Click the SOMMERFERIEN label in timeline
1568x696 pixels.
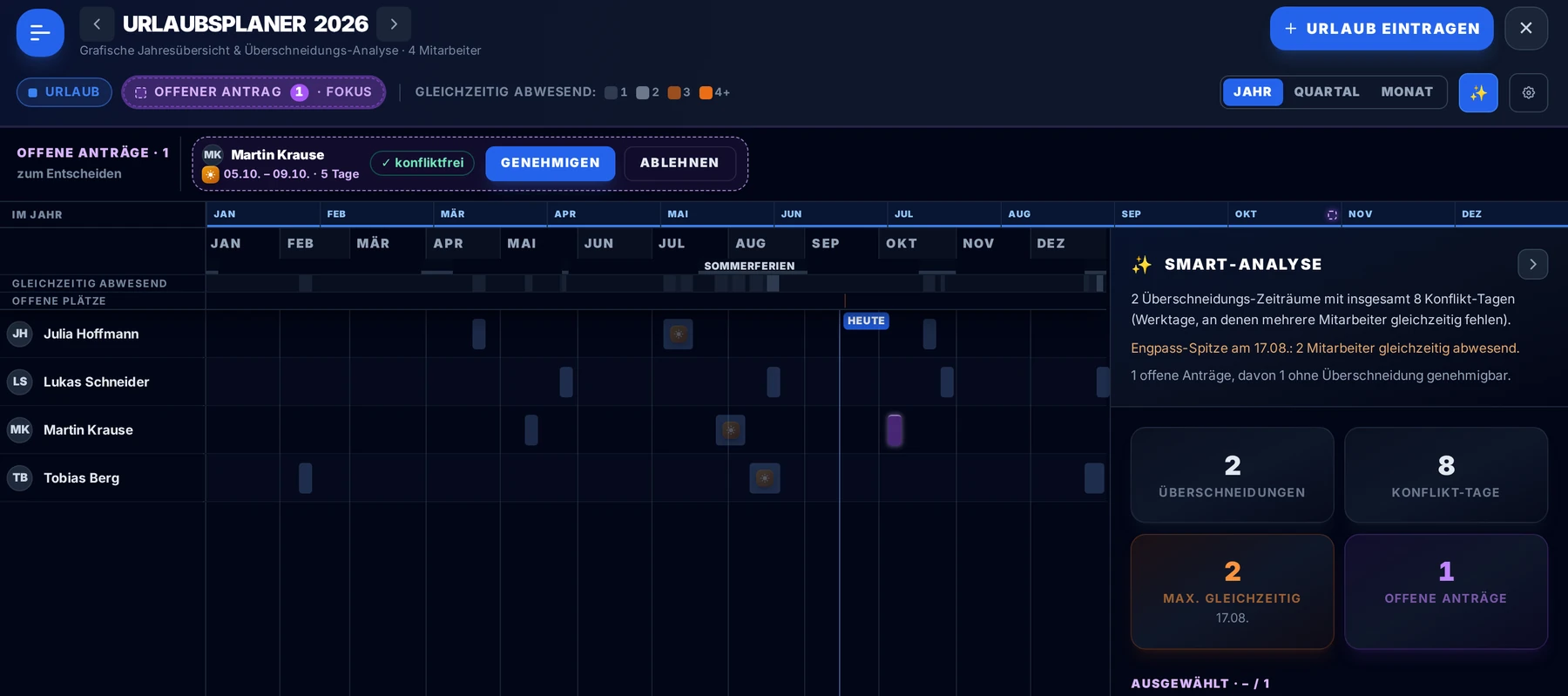pos(749,266)
